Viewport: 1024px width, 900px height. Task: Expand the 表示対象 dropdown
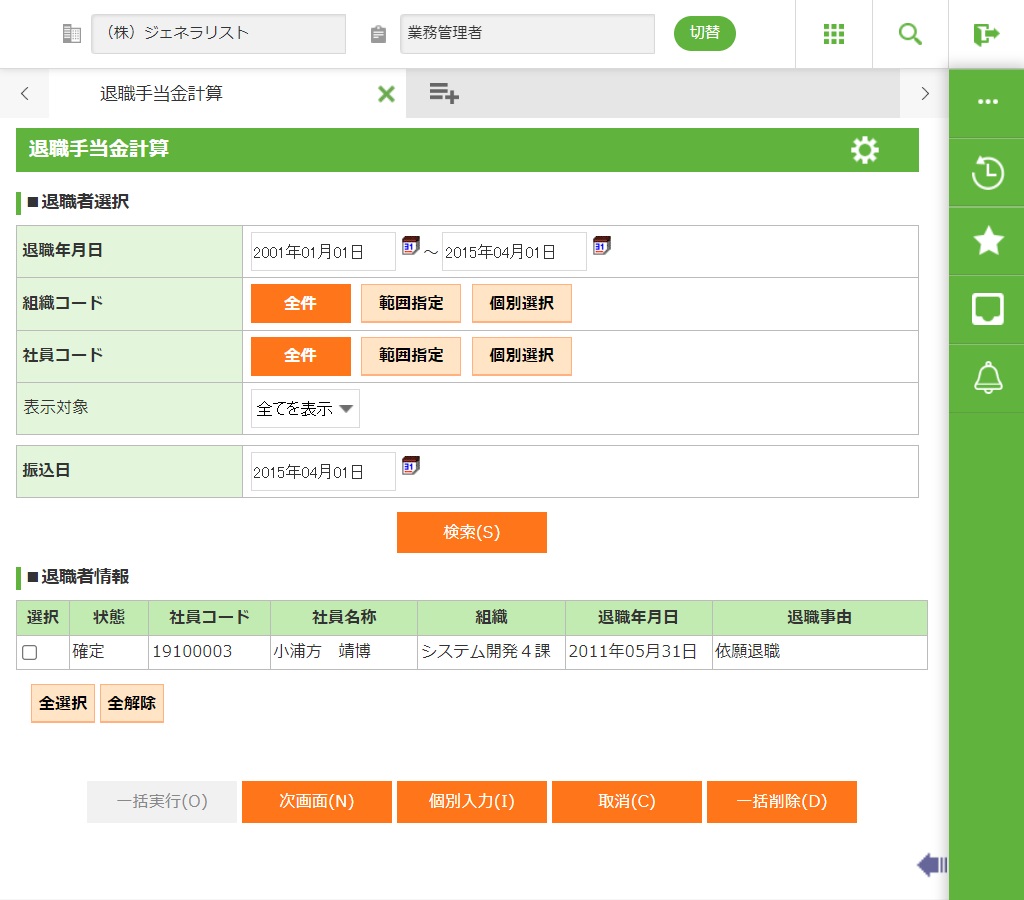coord(305,409)
